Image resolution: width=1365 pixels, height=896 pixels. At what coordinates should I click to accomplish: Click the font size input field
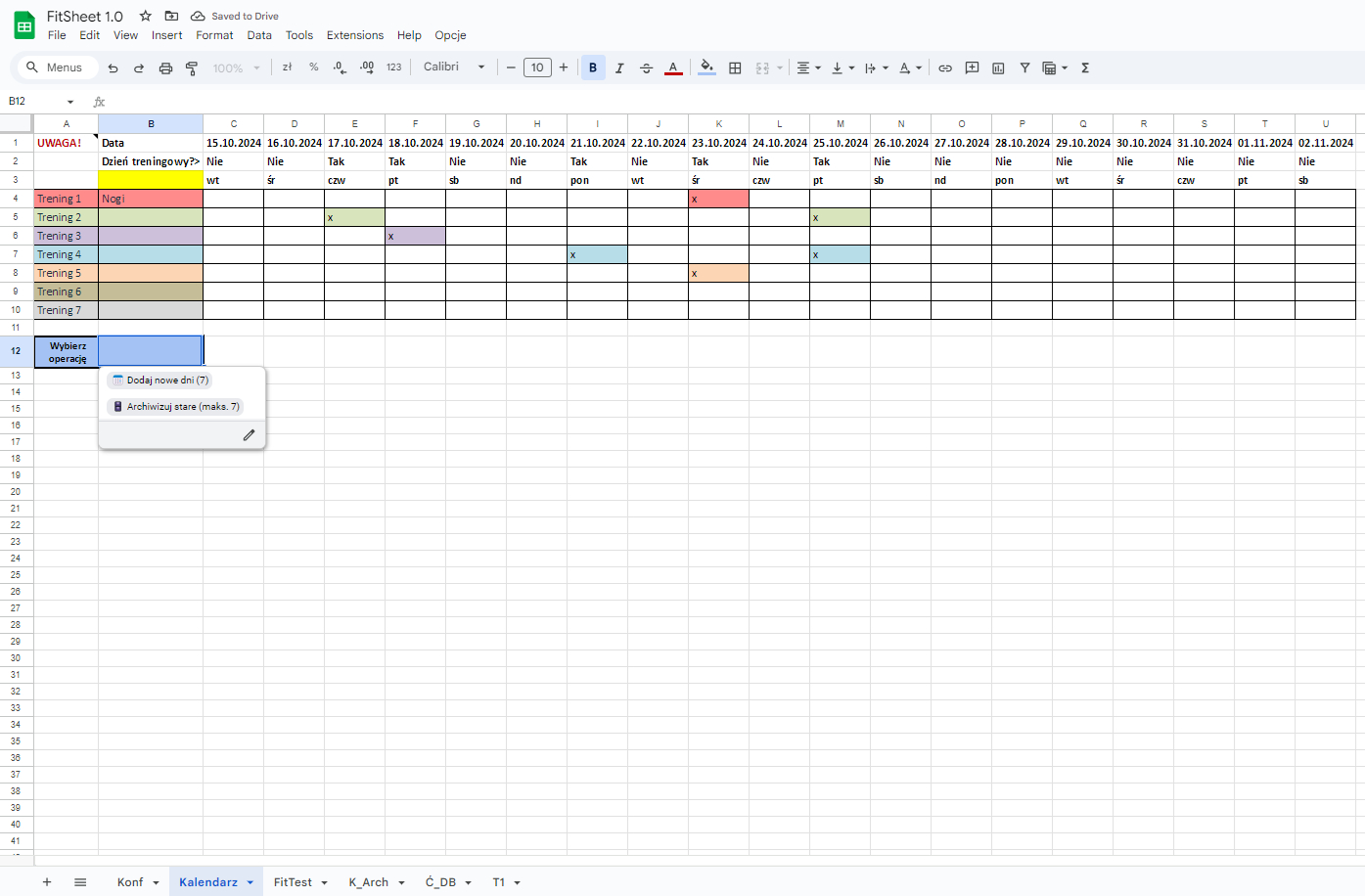(x=537, y=67)
